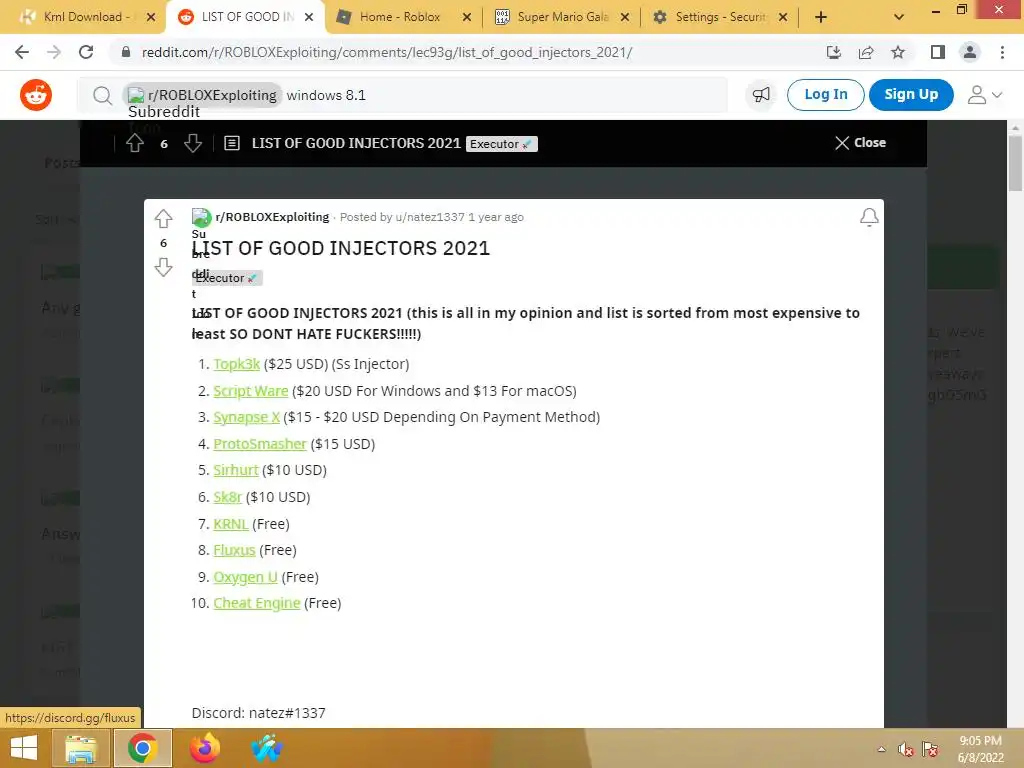
Task: Click the address bar URL
Action: pos(387,52)
